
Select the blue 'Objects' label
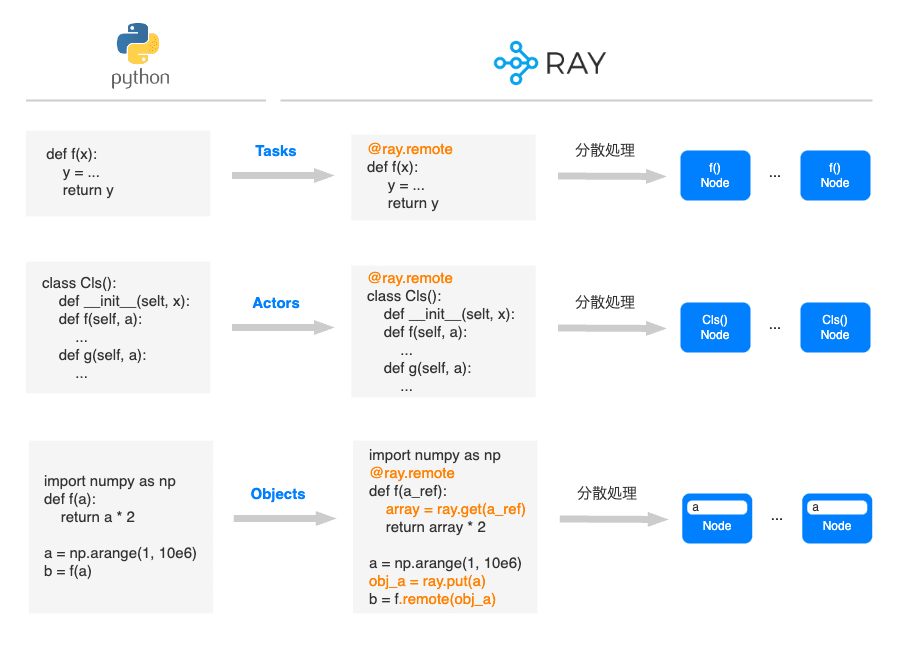[x=278, y=494]
